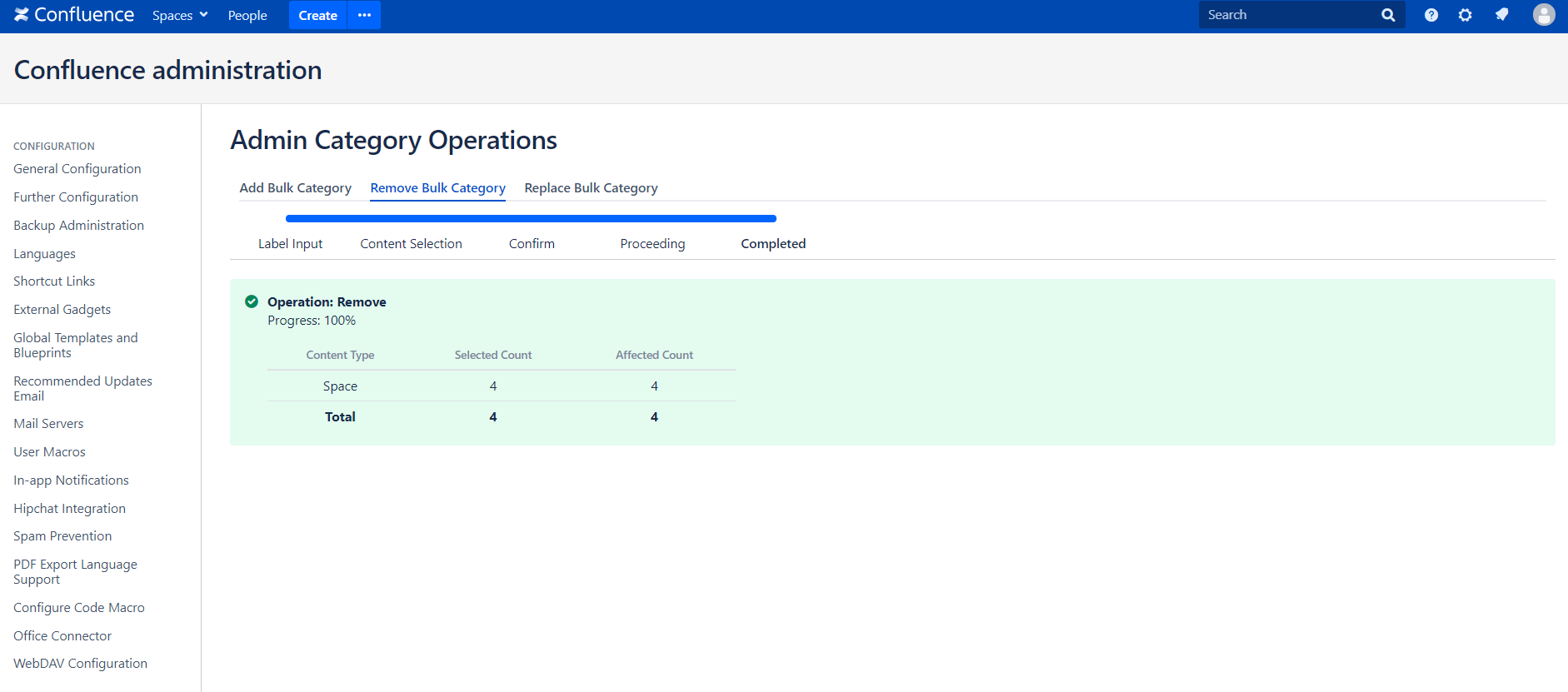
Task: Click the Proceeding step
Action: (652, 244)
